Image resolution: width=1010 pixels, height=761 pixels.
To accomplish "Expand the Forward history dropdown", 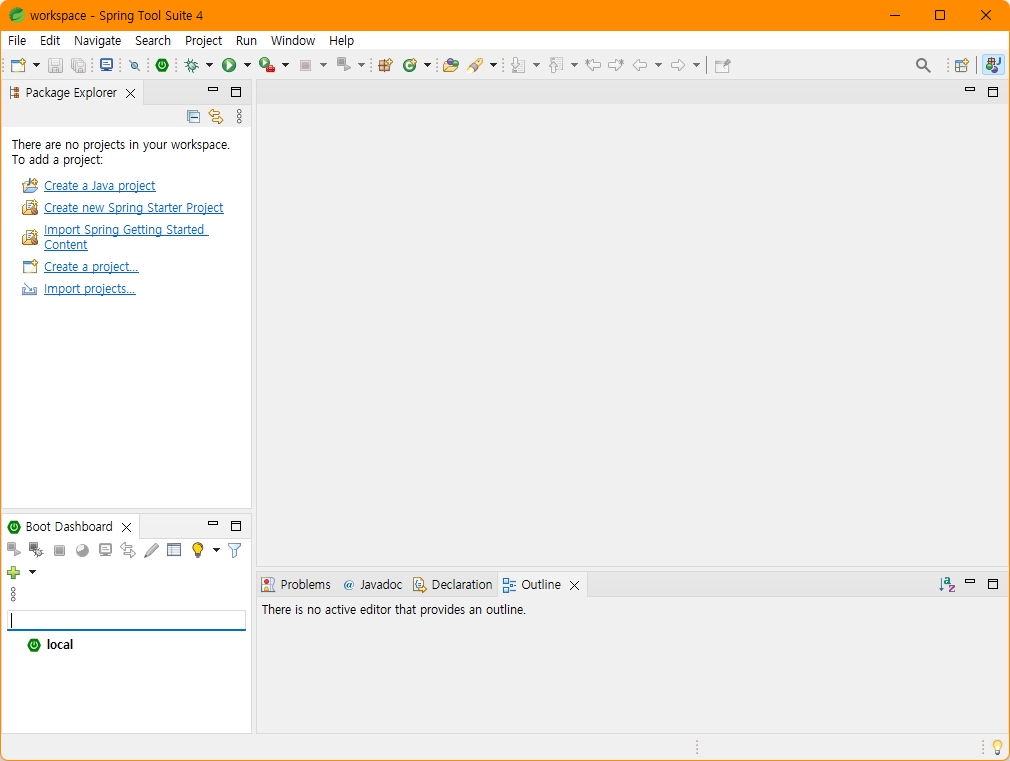I will click(696, 65).
